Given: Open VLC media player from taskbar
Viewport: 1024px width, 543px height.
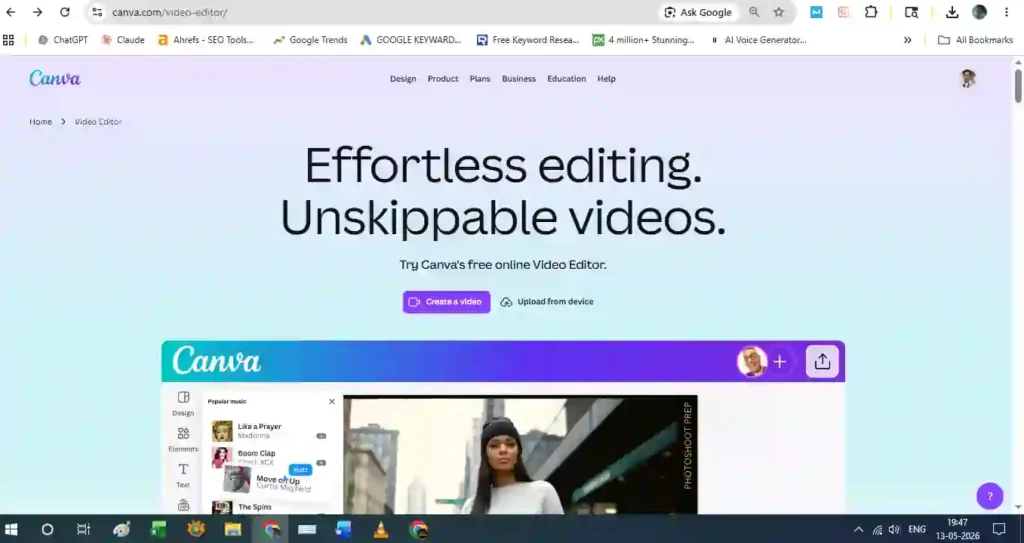Looking at the screenshot, I should pos(381,529).
